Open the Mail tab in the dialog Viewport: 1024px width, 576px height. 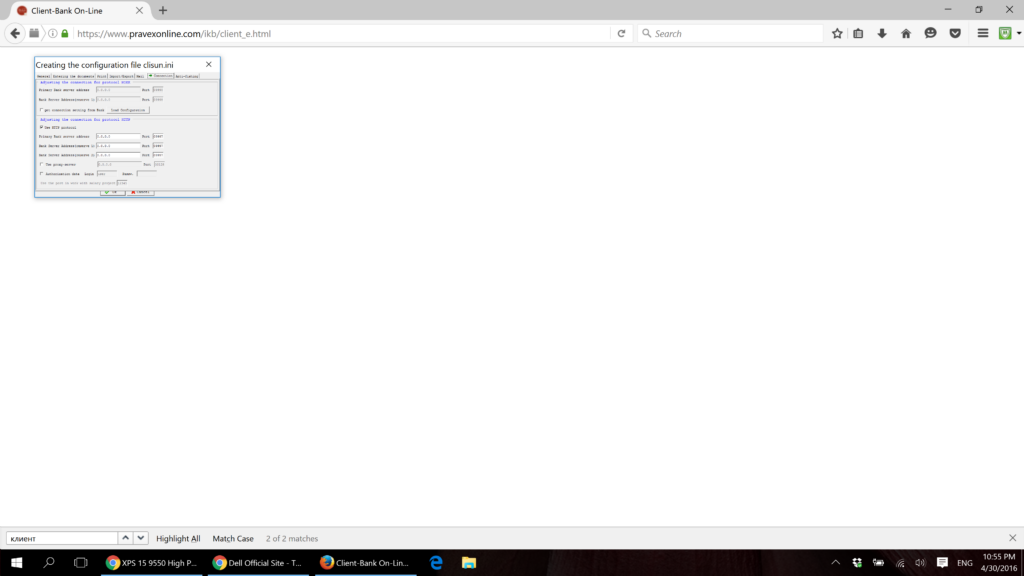point(140,76)
